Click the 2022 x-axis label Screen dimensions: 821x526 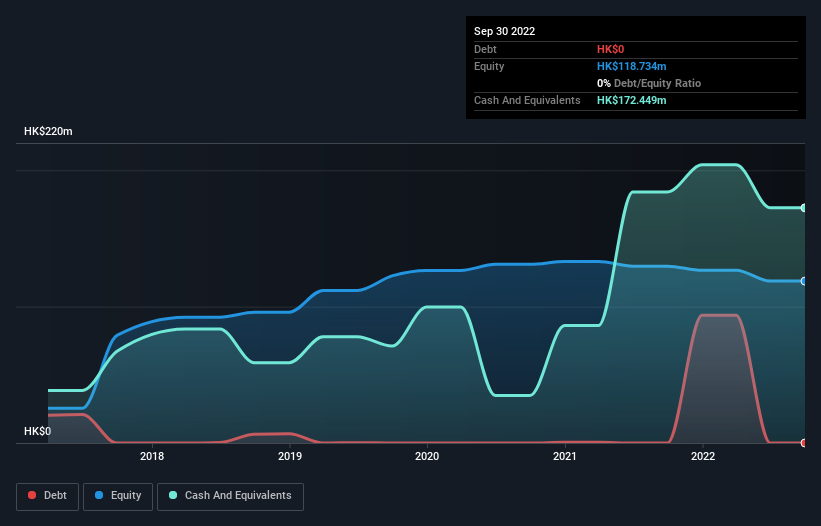tap(703, 456)
